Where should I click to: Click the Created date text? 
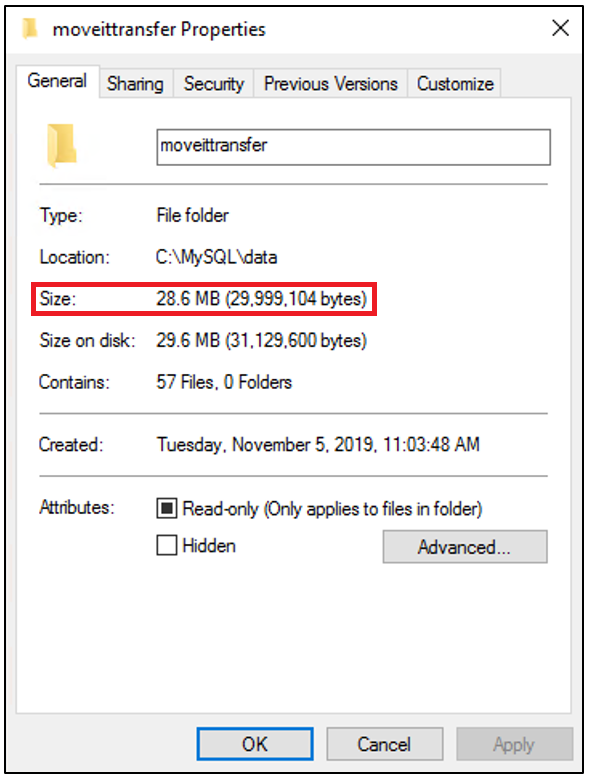[318, 444]
